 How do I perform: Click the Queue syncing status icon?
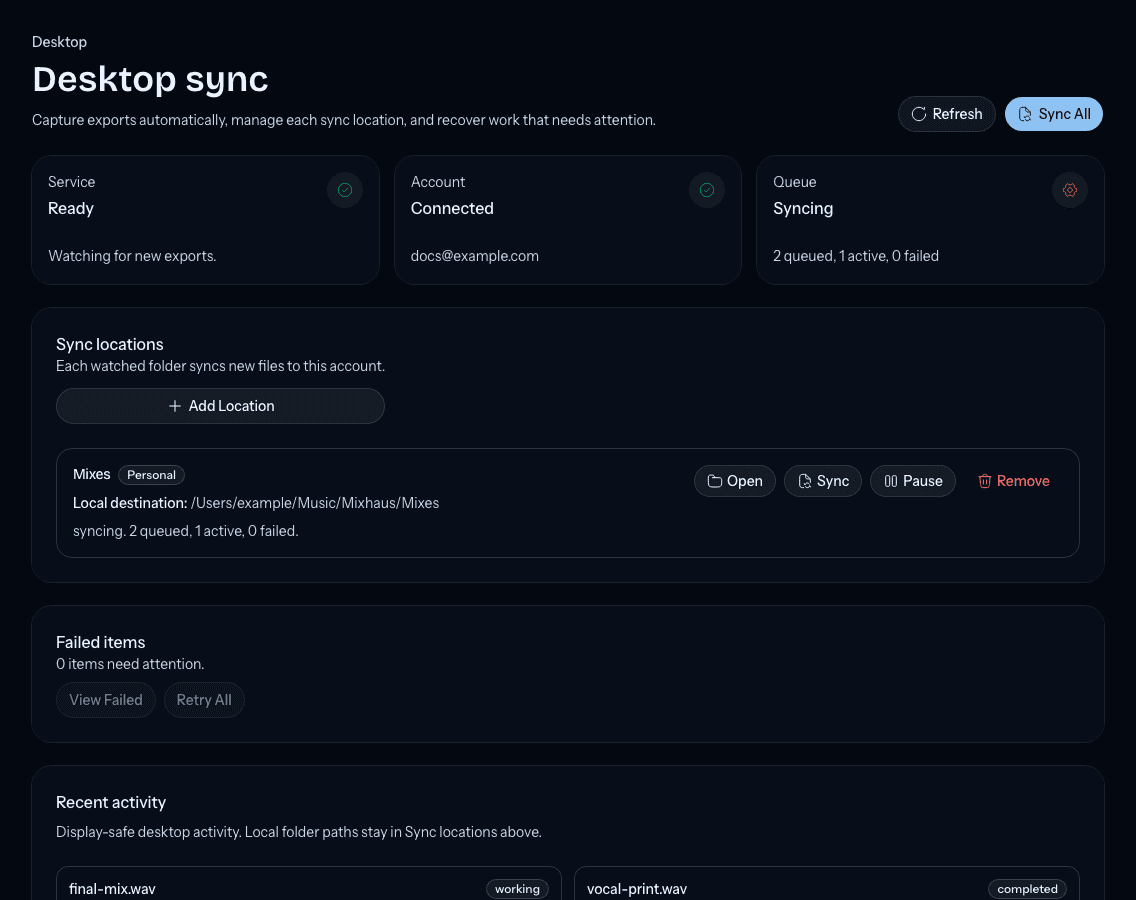(x=1069, y=190)
